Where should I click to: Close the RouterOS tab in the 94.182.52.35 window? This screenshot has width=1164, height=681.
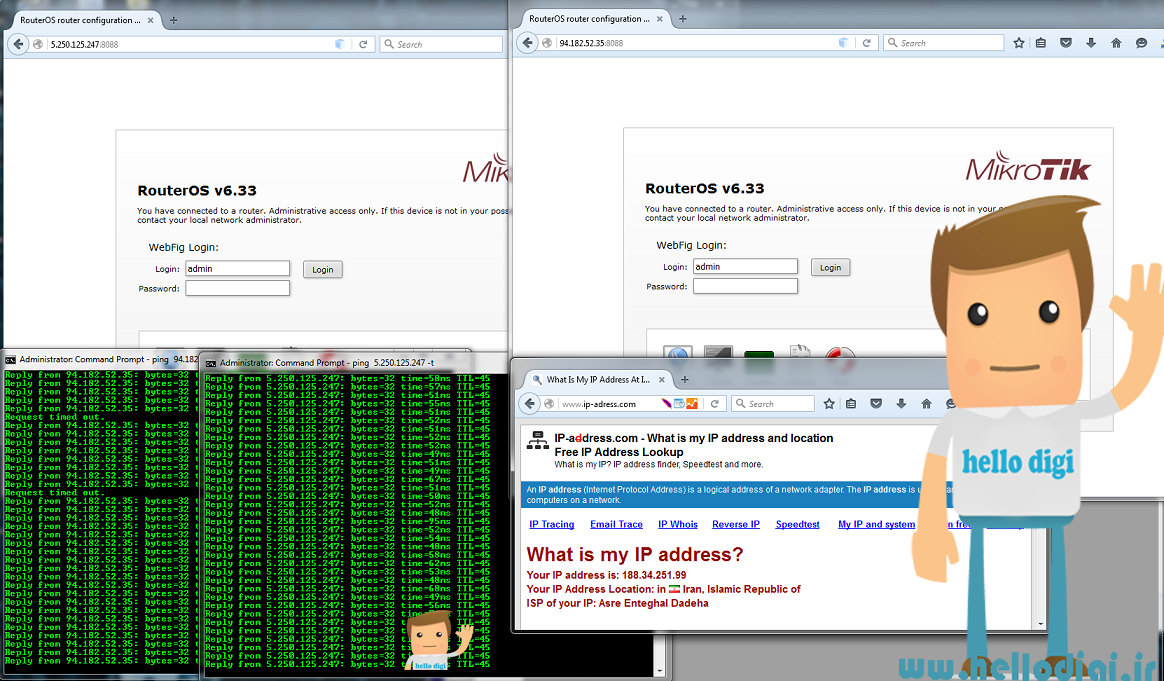tap(660, 19)
